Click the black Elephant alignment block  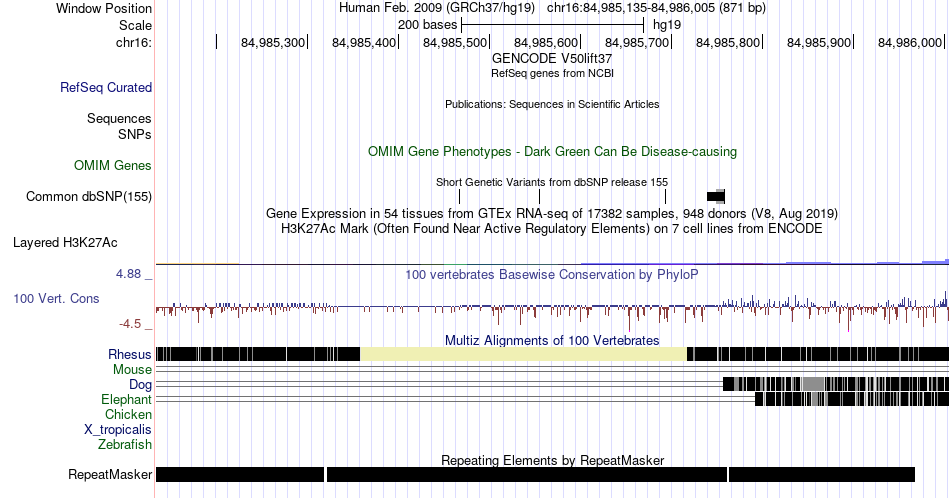point(852,399)
